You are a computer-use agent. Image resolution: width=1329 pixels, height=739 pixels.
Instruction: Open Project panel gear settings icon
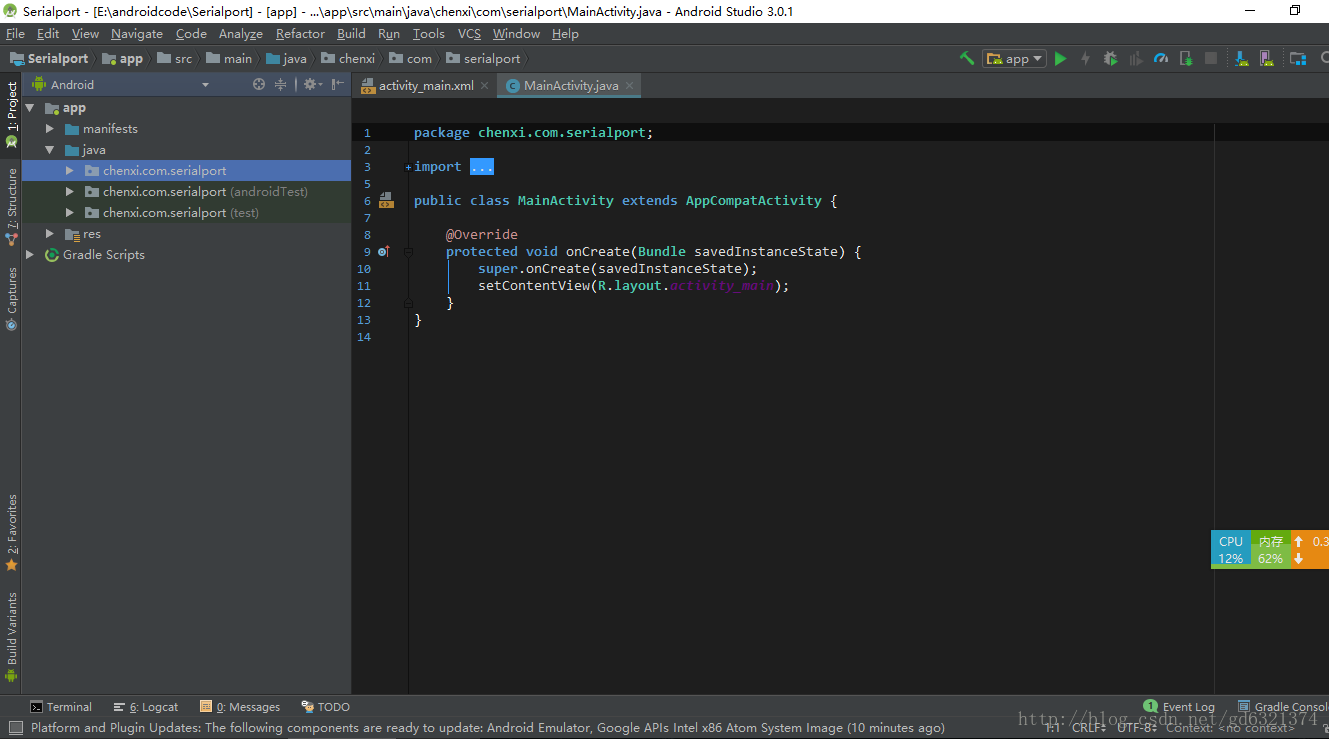click(312, 85)
